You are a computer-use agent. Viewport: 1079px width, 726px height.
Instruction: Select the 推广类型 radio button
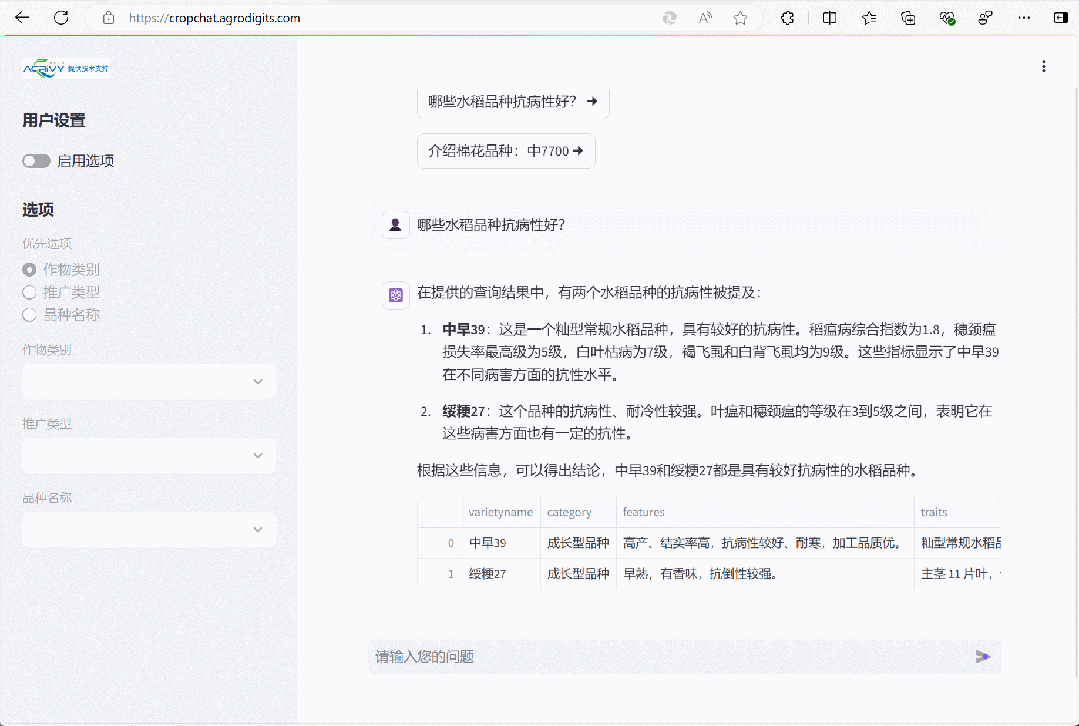[x=29, y=292]
